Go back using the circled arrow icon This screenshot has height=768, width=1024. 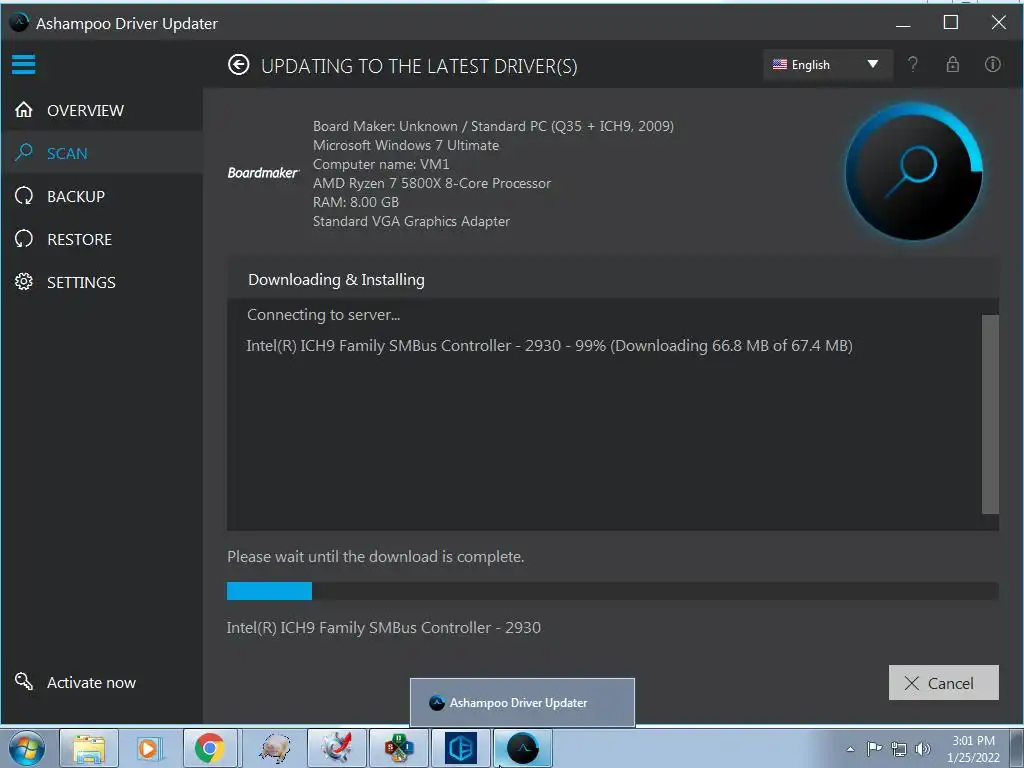(x=238, y=65)
